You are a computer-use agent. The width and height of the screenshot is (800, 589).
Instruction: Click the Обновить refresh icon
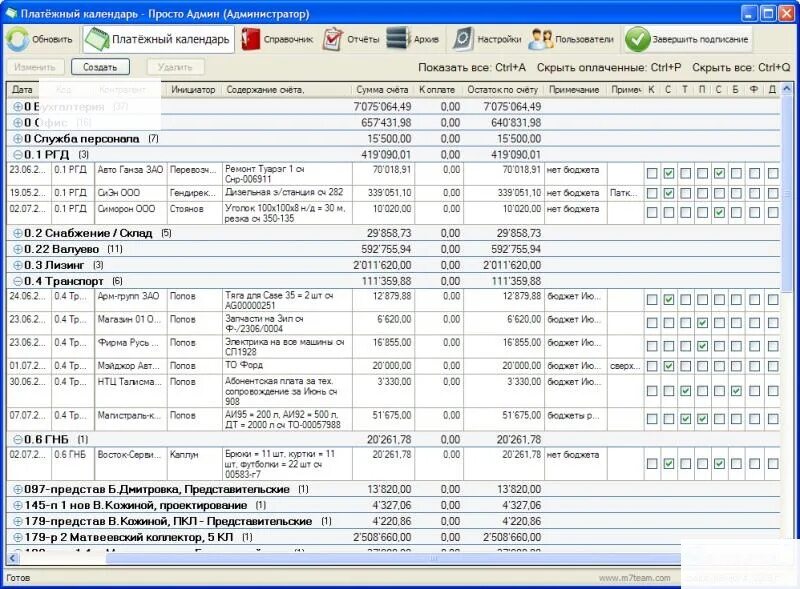click(x=18, y=39)
